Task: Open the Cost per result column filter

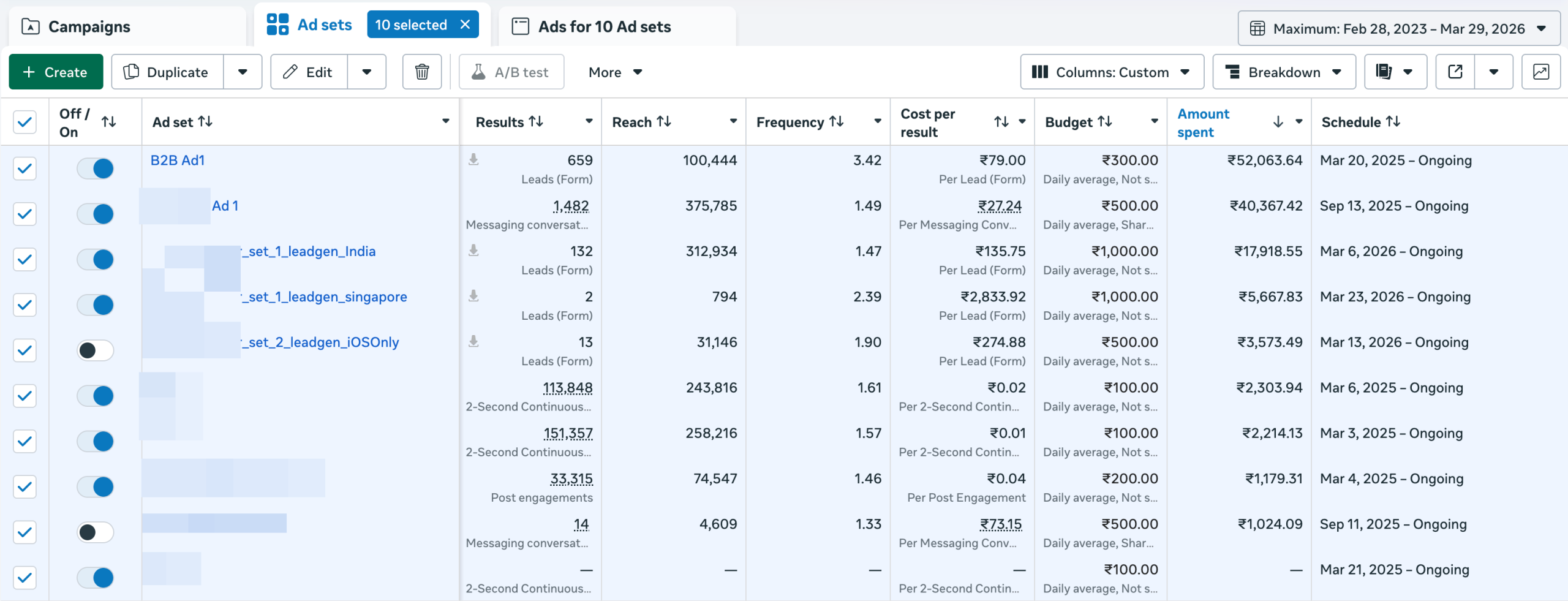Action: pos(1022,122)
